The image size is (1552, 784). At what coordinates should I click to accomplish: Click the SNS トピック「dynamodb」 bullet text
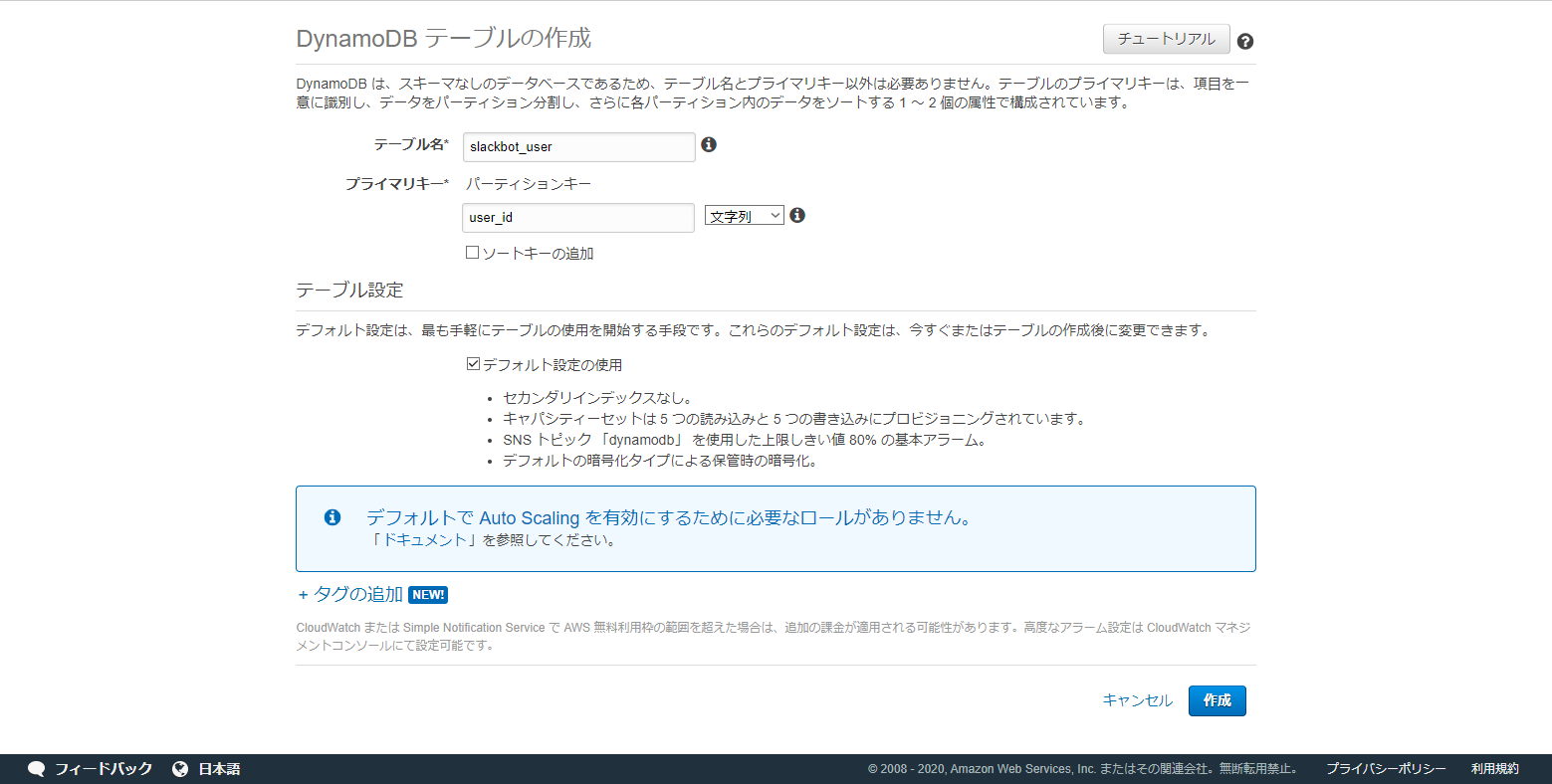(745, 440)
